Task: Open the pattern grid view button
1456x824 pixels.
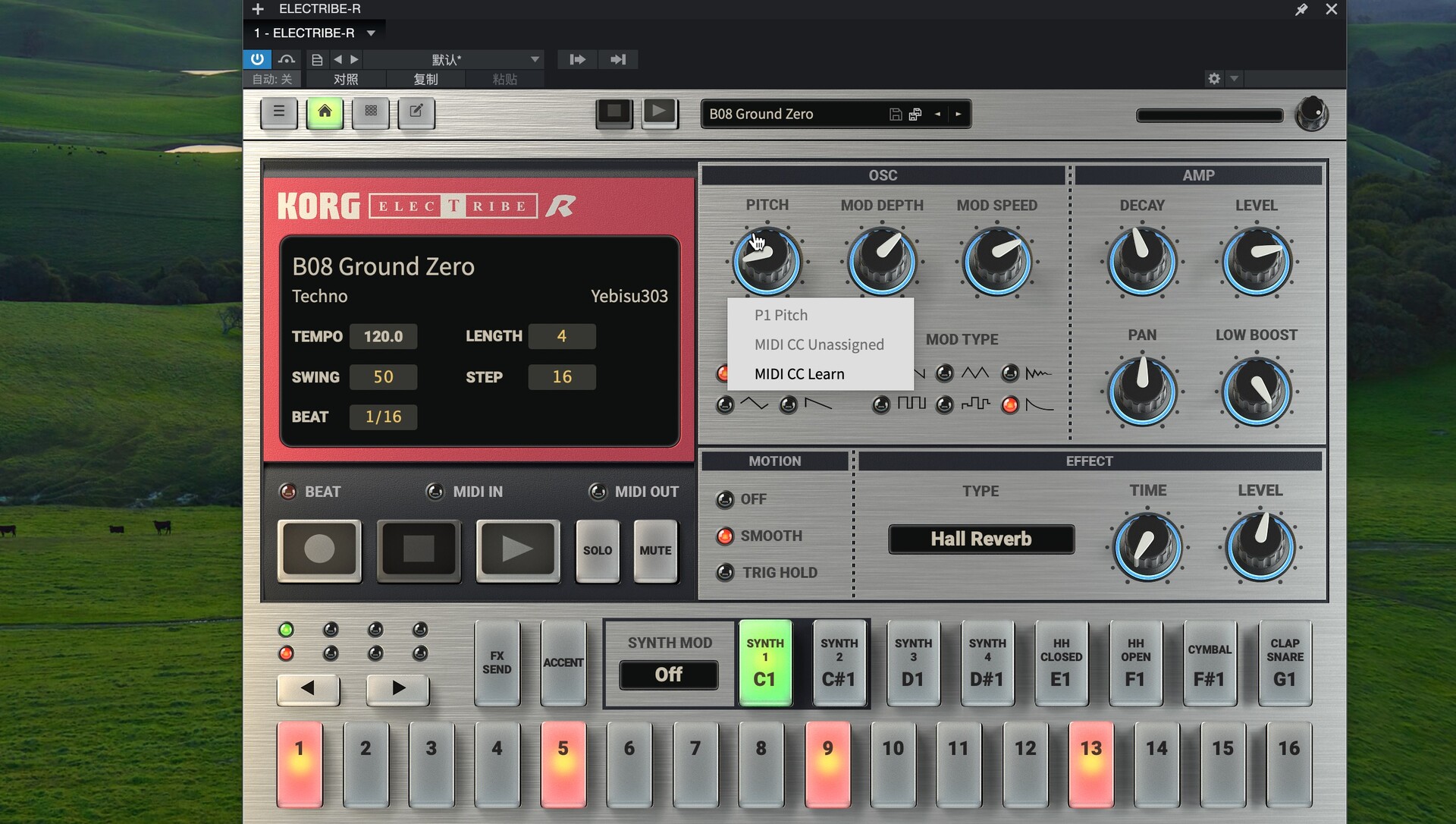Action: pyautogui.click(x=371, y=112)
